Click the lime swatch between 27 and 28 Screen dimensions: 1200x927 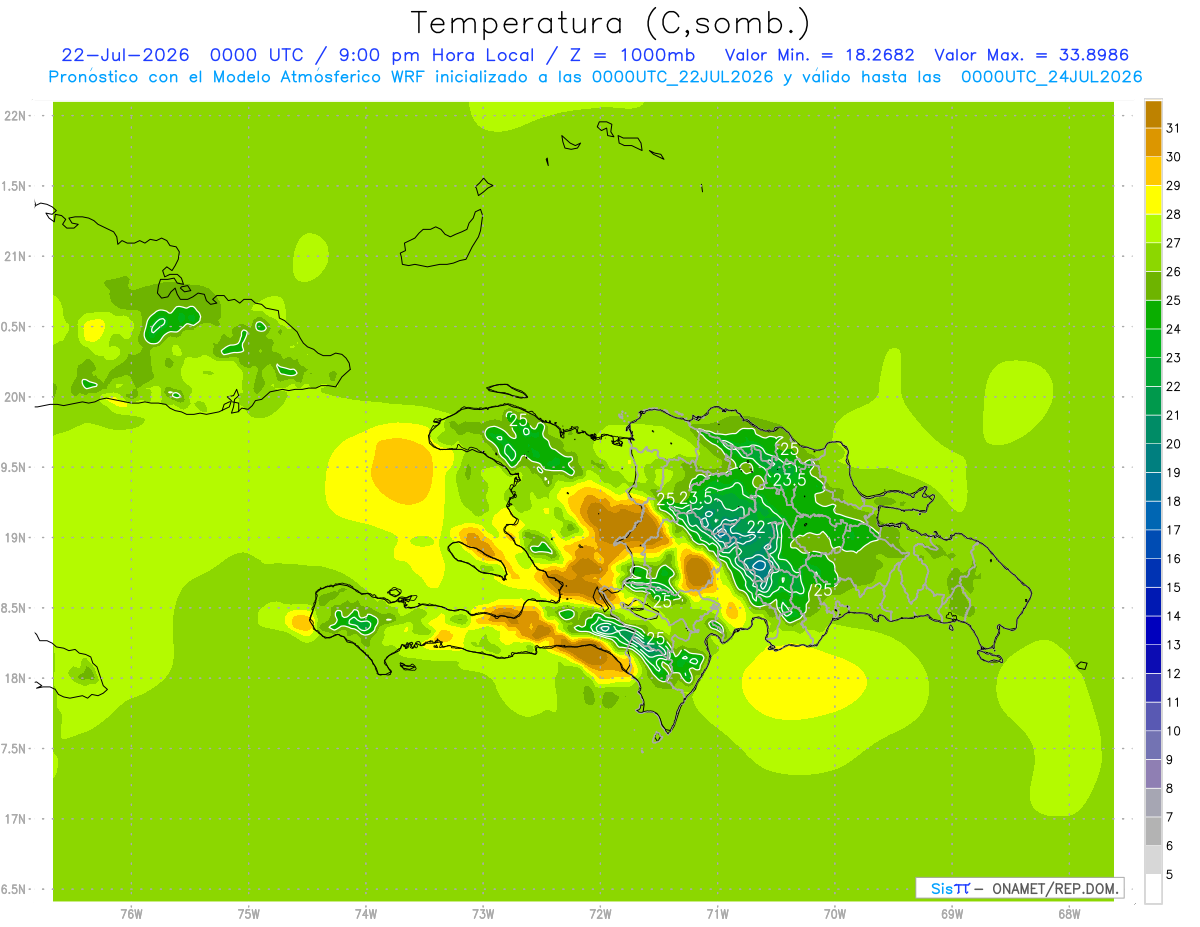(x=1153, y=229)
